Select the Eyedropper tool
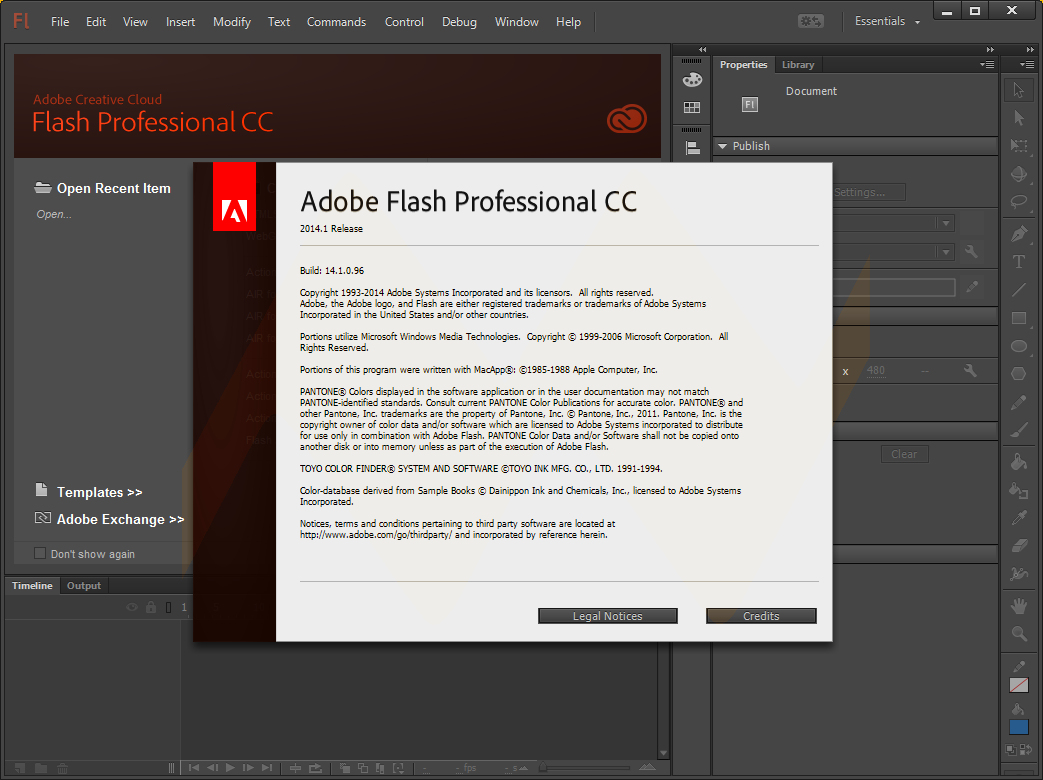Image resolution: width=1043 pixels, height=780 pixels. (x=1018, y=517)
